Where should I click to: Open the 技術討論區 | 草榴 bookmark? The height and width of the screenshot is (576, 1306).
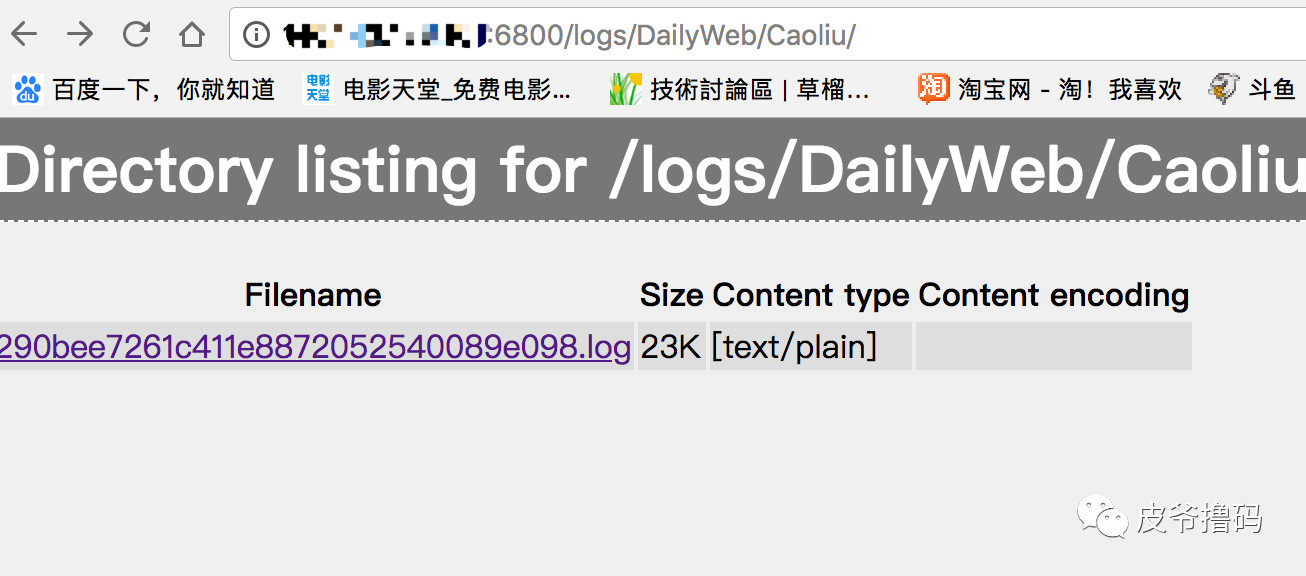click(x=760, y=90)
